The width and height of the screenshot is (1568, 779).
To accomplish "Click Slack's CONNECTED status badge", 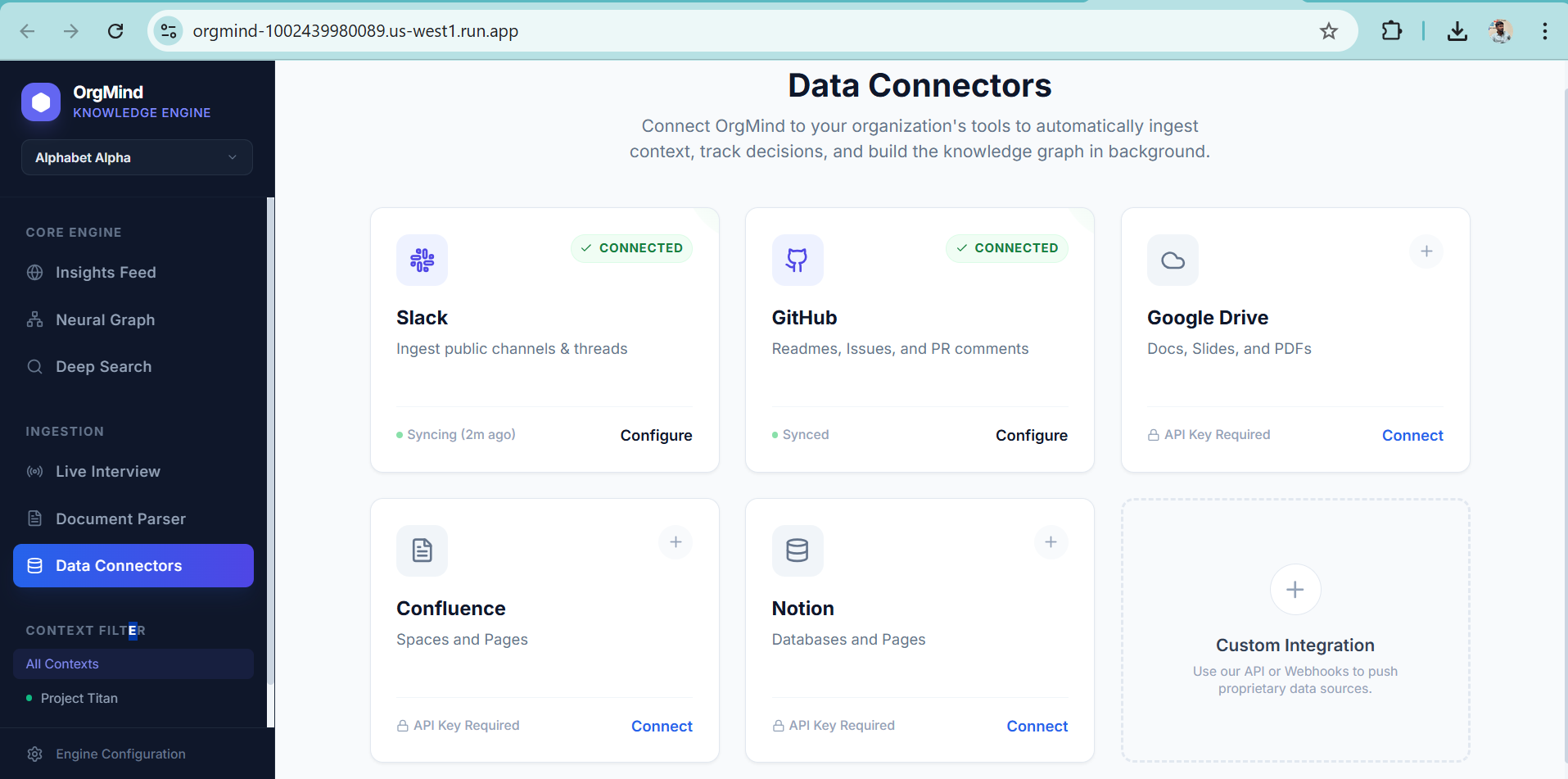I will pos(631,248).
